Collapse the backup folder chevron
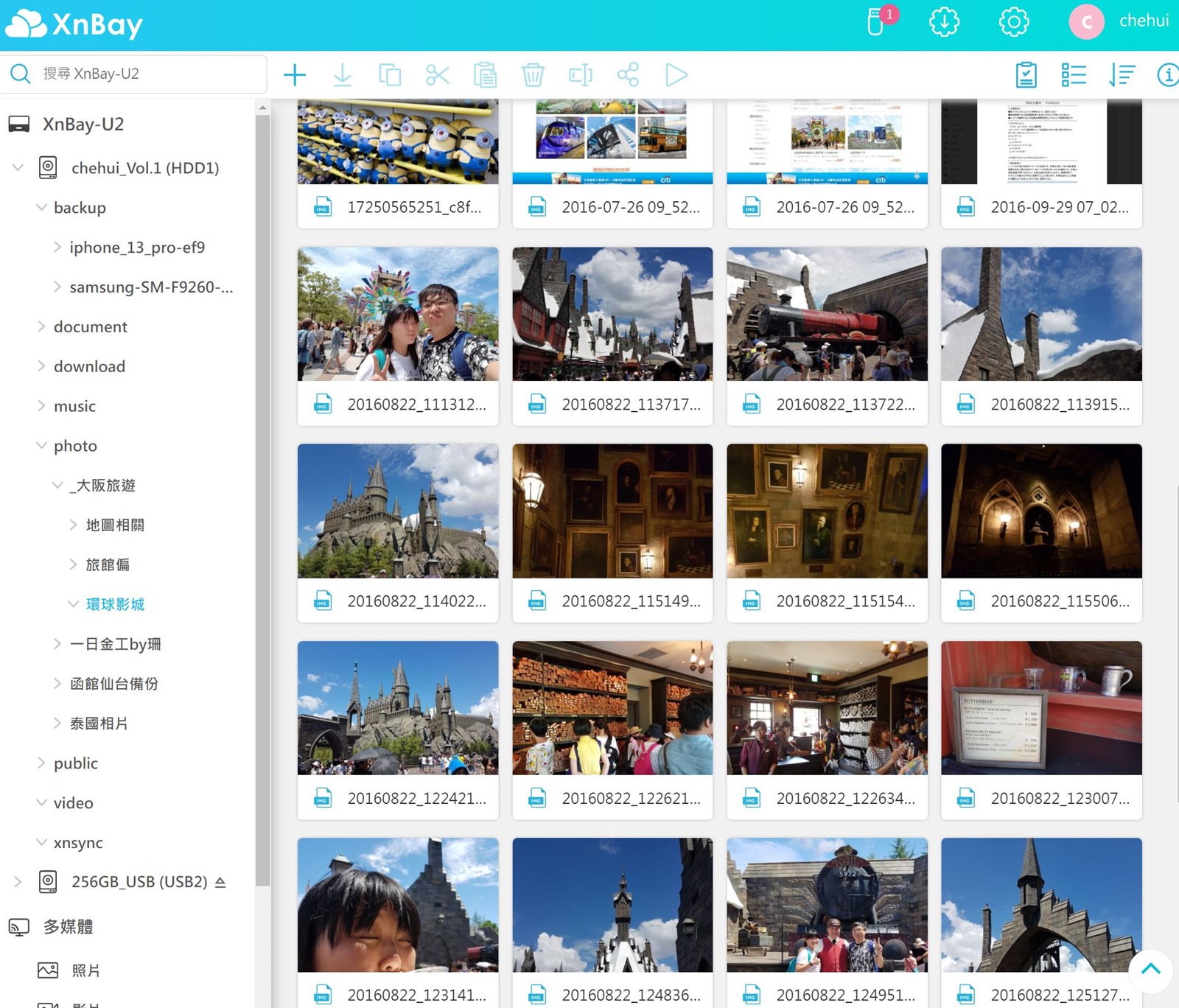The width and height of the screenshot is (1179, 1008). click(41, 208)
